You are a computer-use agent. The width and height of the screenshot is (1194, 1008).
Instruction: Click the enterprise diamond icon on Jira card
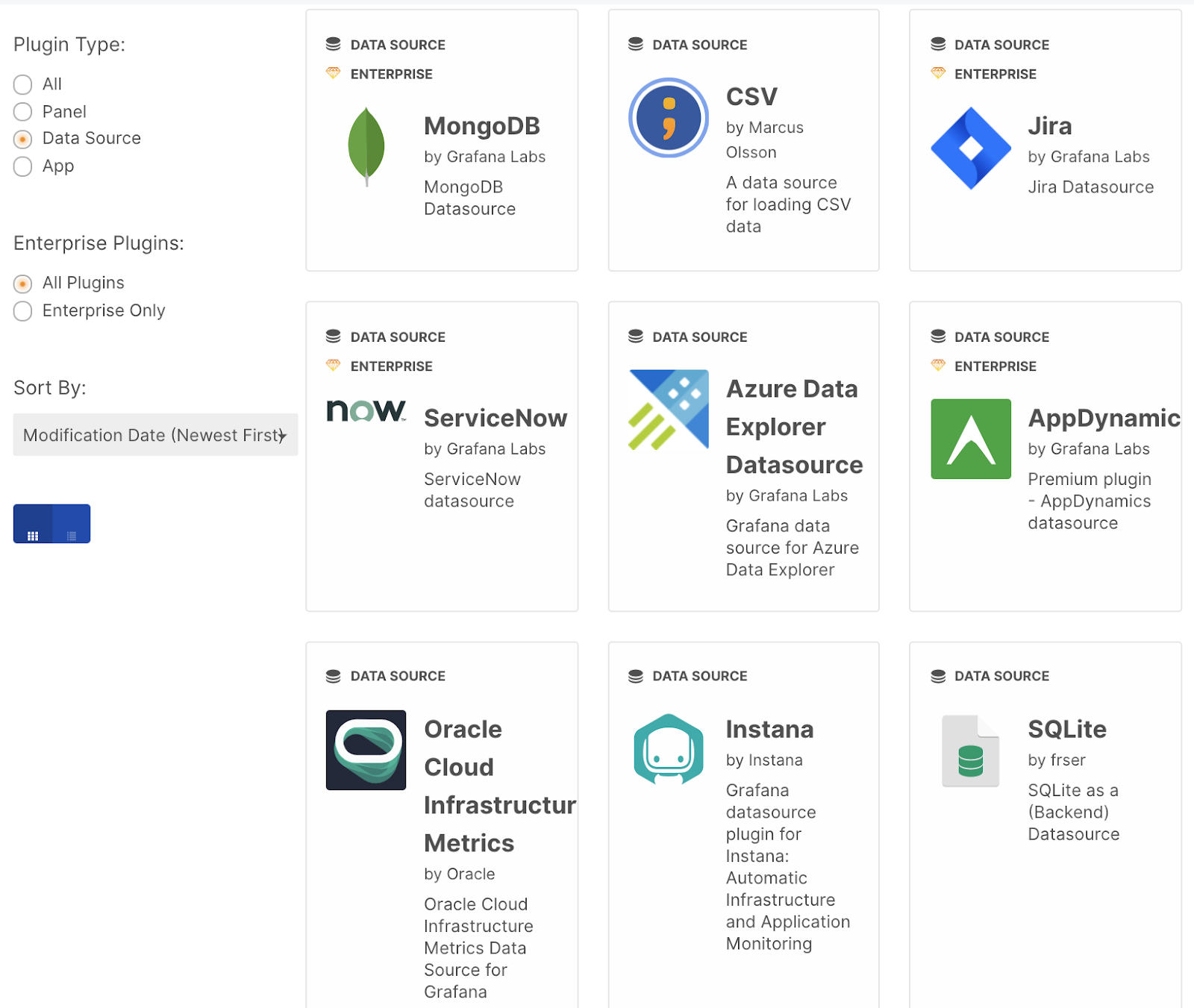coord(938,73)
